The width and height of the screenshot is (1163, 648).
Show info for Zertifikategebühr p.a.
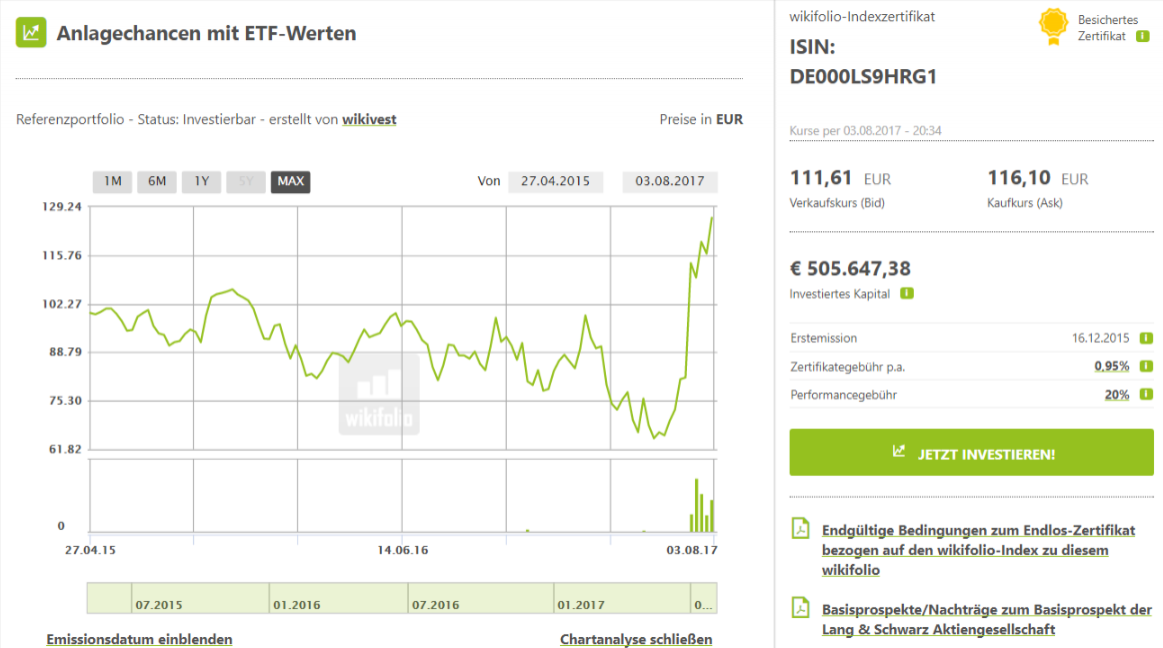(x=1145, y=366)
